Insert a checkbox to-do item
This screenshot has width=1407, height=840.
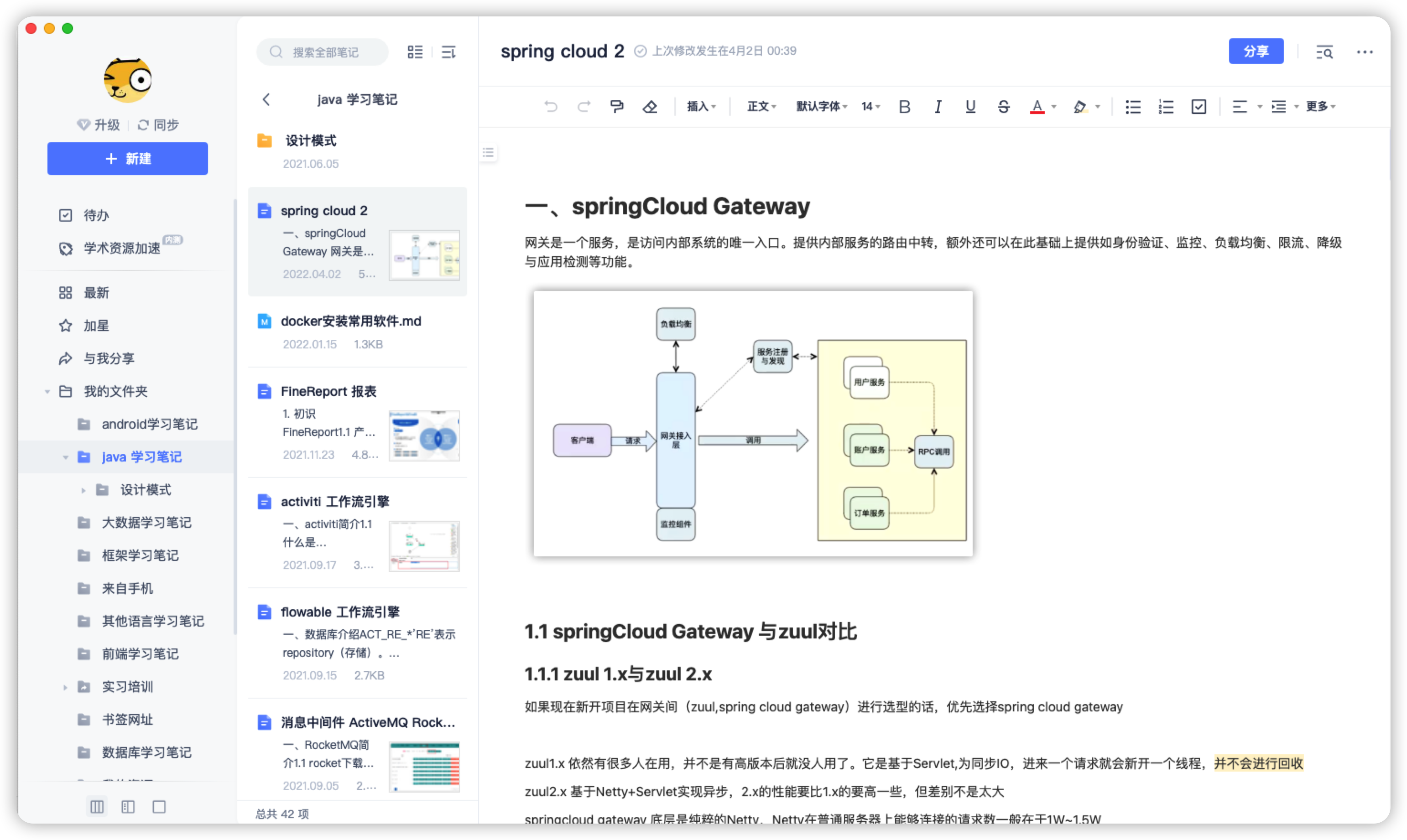click(1199, 106)
